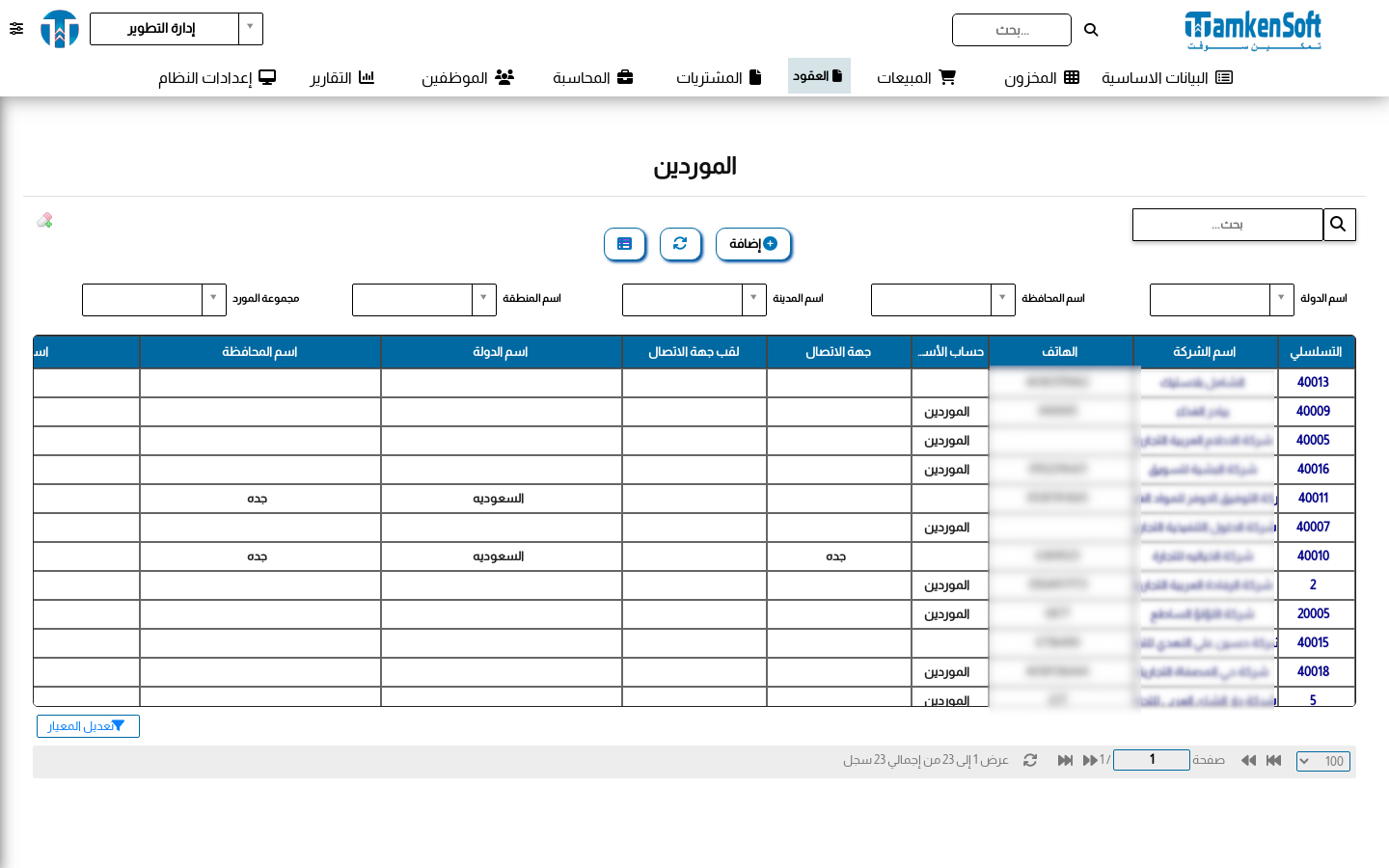Image resolution: width=1389 pixels, height=868 pixels.
Task: Open the المحاسبة menu
Action: click(x=592, y=77)
